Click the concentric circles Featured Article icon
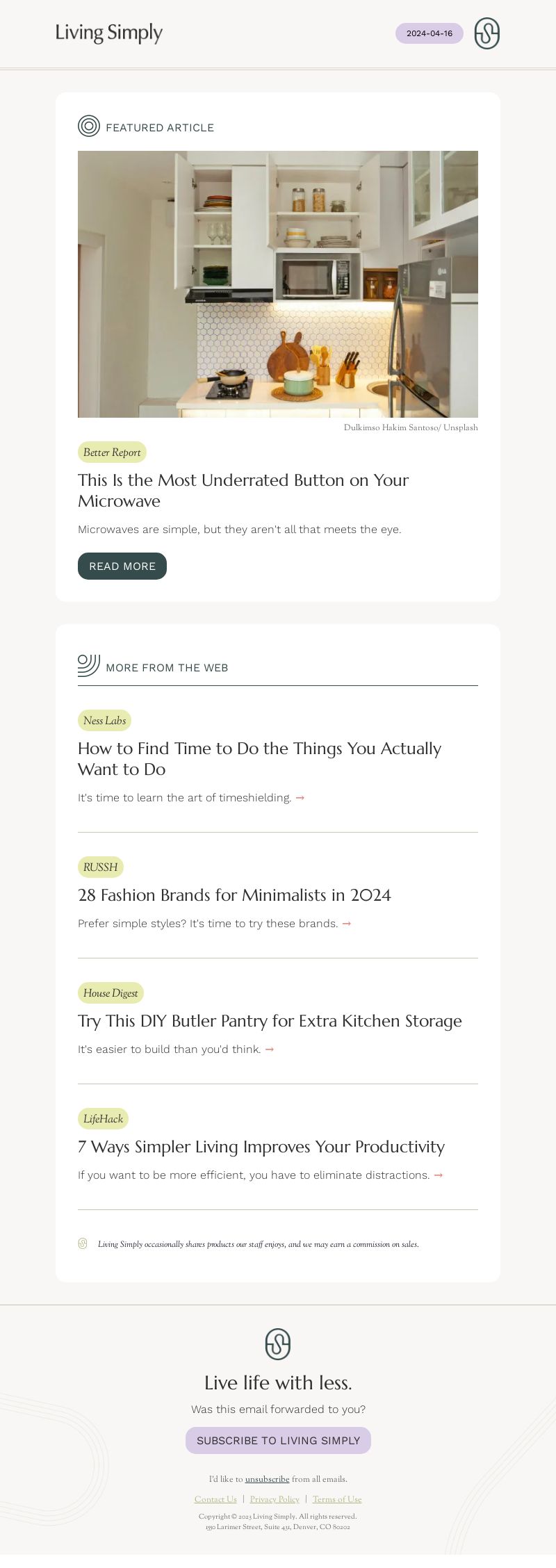Image resolution: width=556 pixels, height=1568 pixels. (89, 126)
